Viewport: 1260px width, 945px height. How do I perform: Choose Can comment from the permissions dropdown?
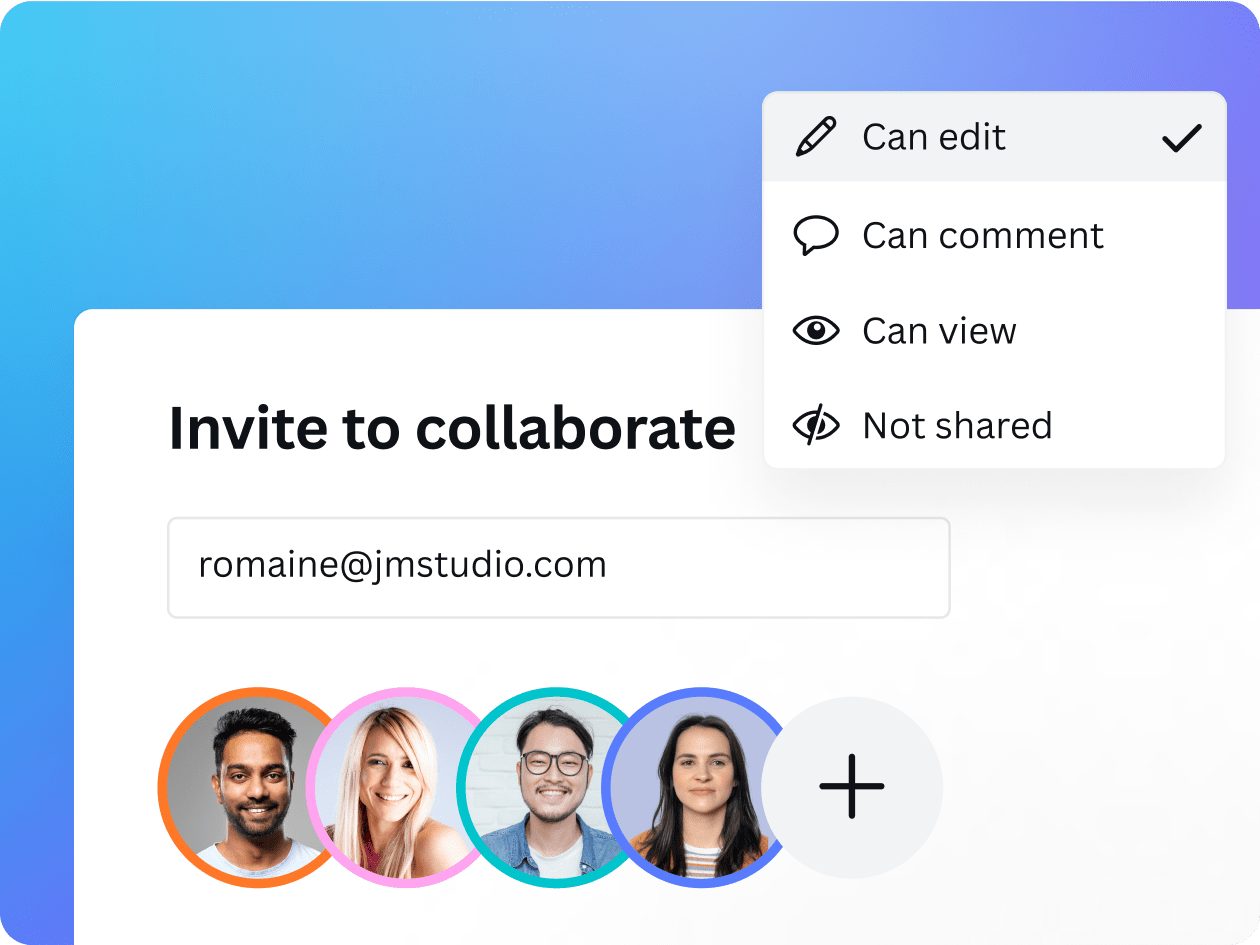(x=982, y=235)
